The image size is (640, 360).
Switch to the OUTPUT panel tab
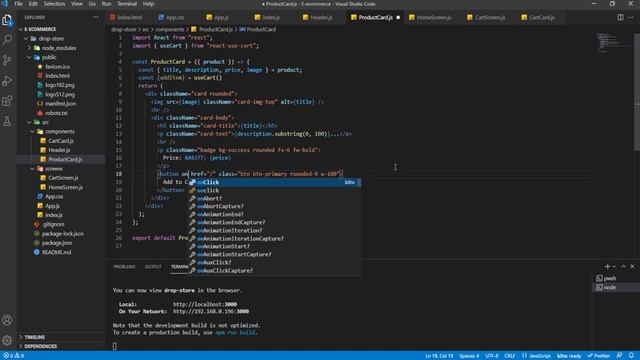coord(153,267)
